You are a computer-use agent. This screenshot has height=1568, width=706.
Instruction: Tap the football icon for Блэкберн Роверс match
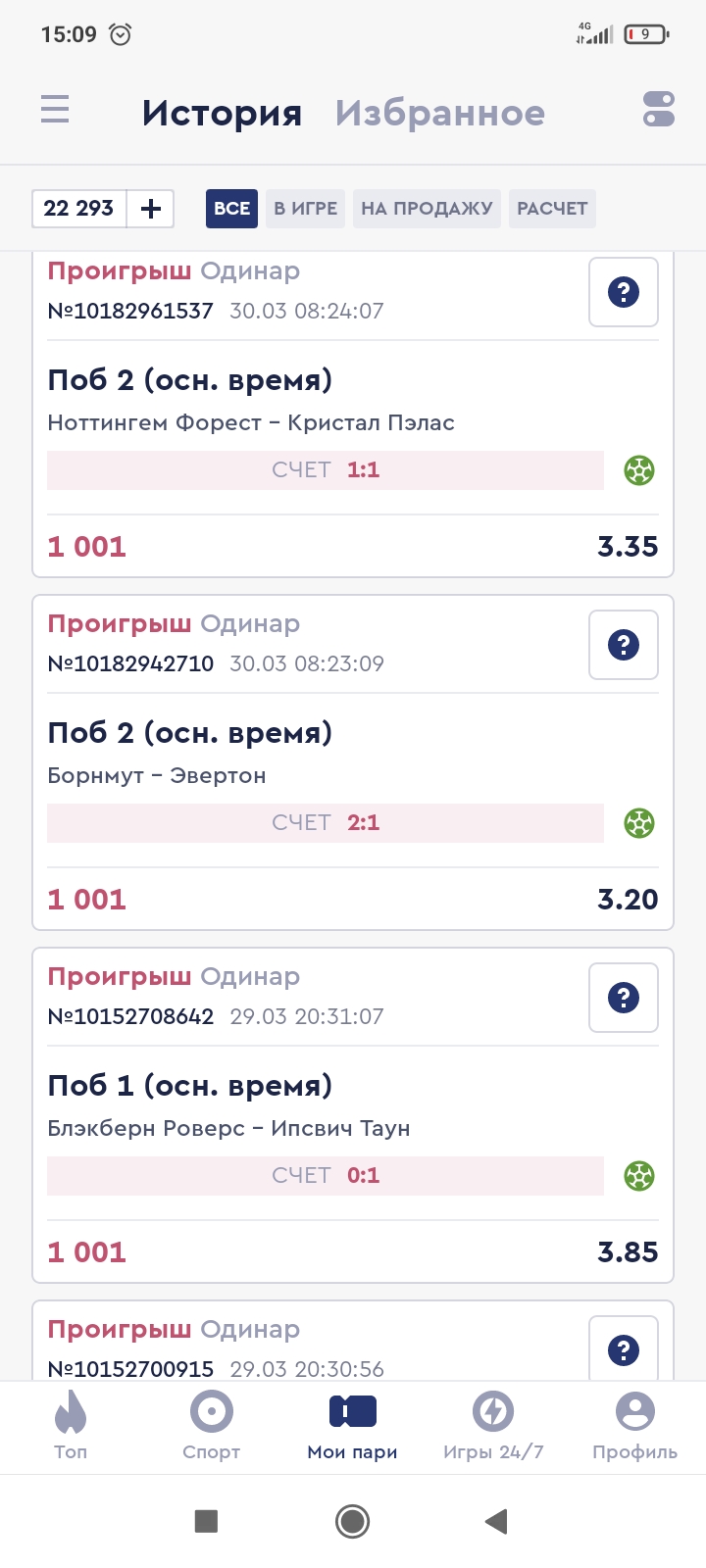point(639,1176)
